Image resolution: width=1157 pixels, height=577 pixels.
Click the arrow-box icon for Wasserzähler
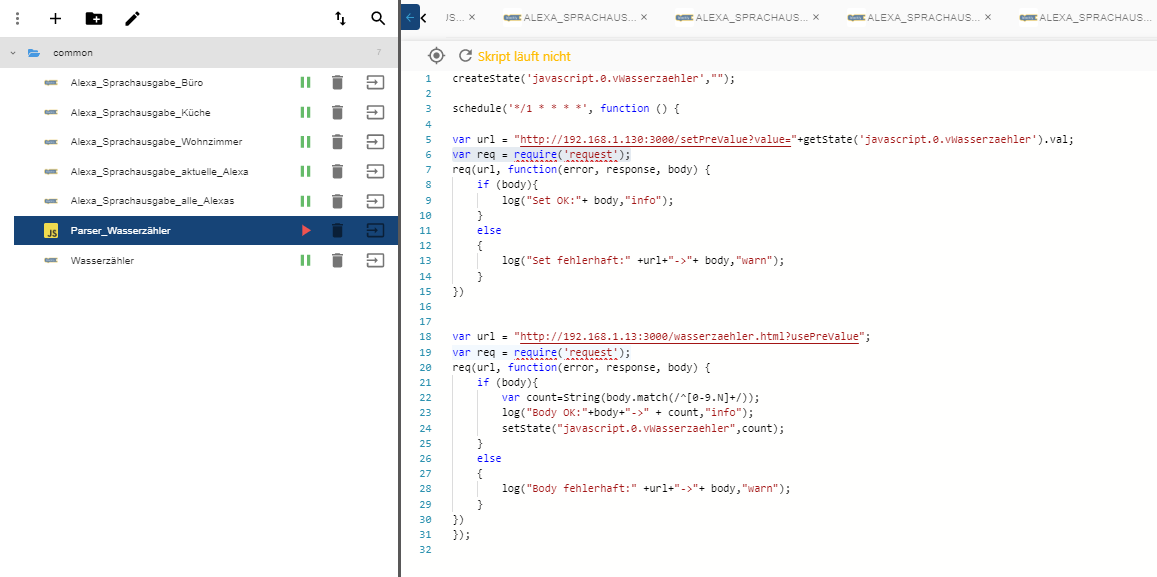(x=376, y=260)
